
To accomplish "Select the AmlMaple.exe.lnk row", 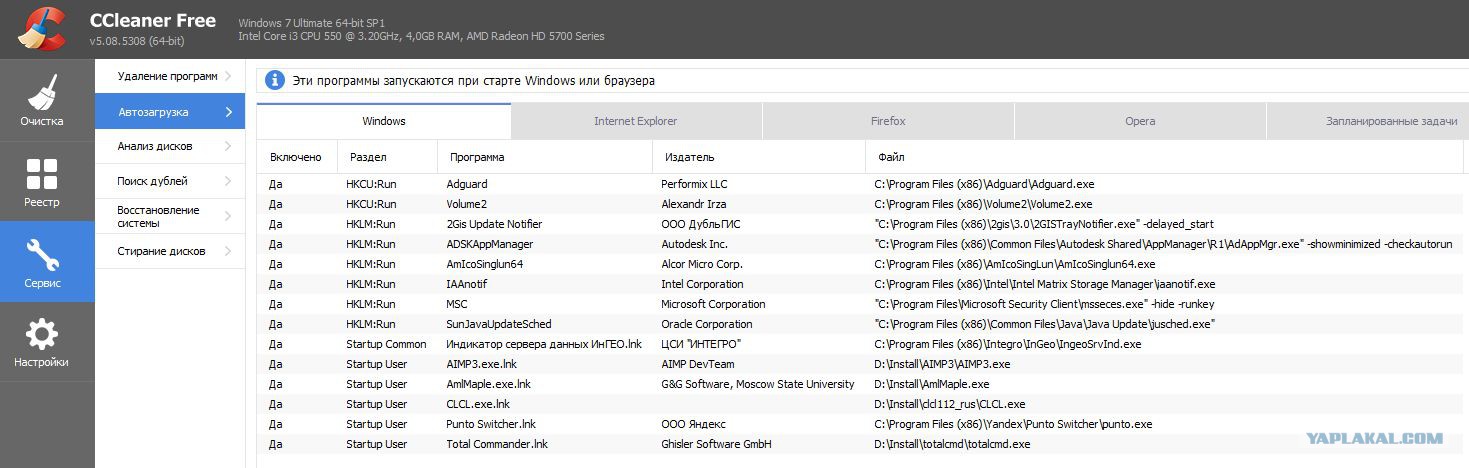I will 860,384.
